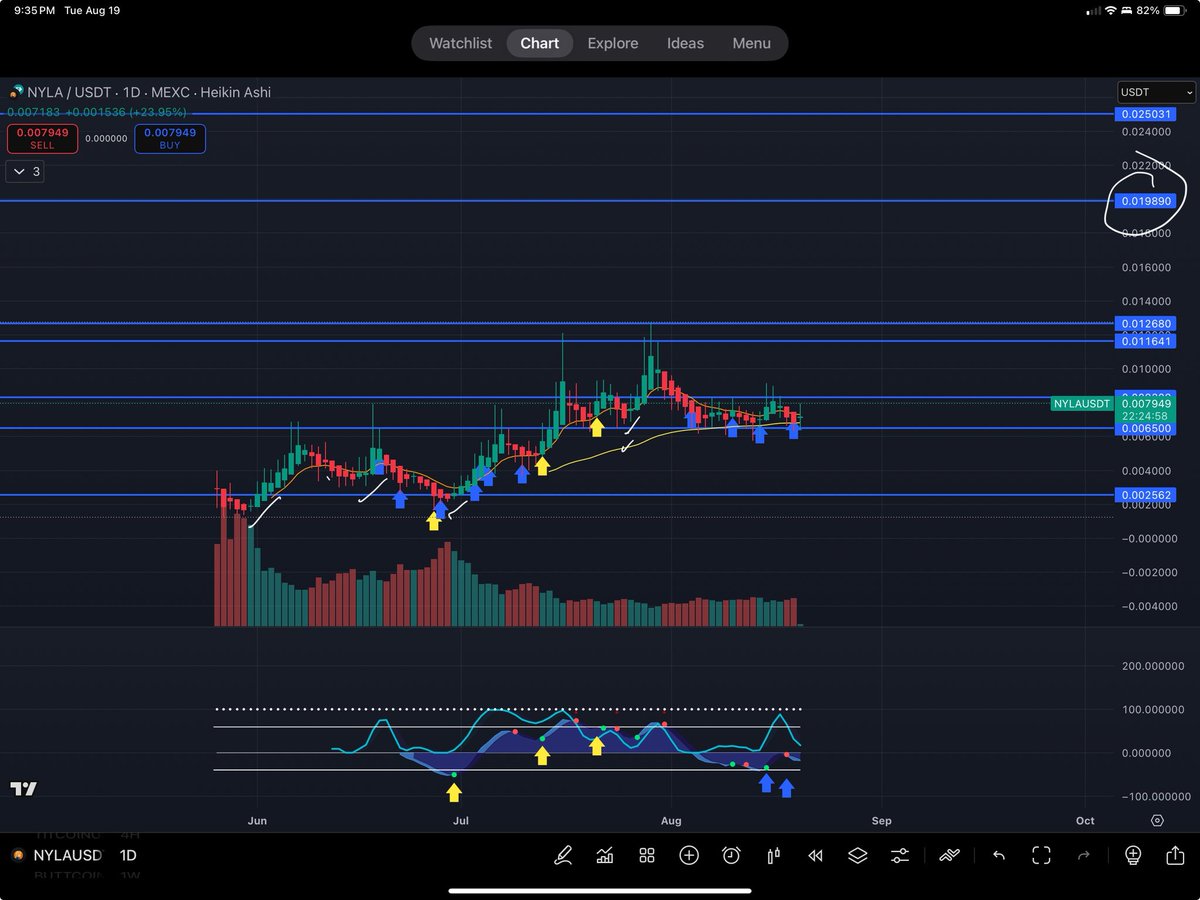Tap the handshake trading panel icon
Screen dimensions: 1200x900
[949, 855]
